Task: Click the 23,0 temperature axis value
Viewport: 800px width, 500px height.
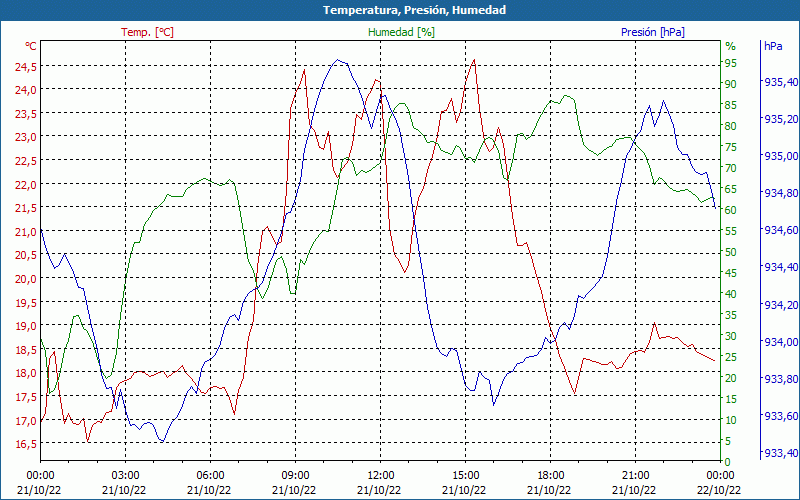Action: (26, 137)
